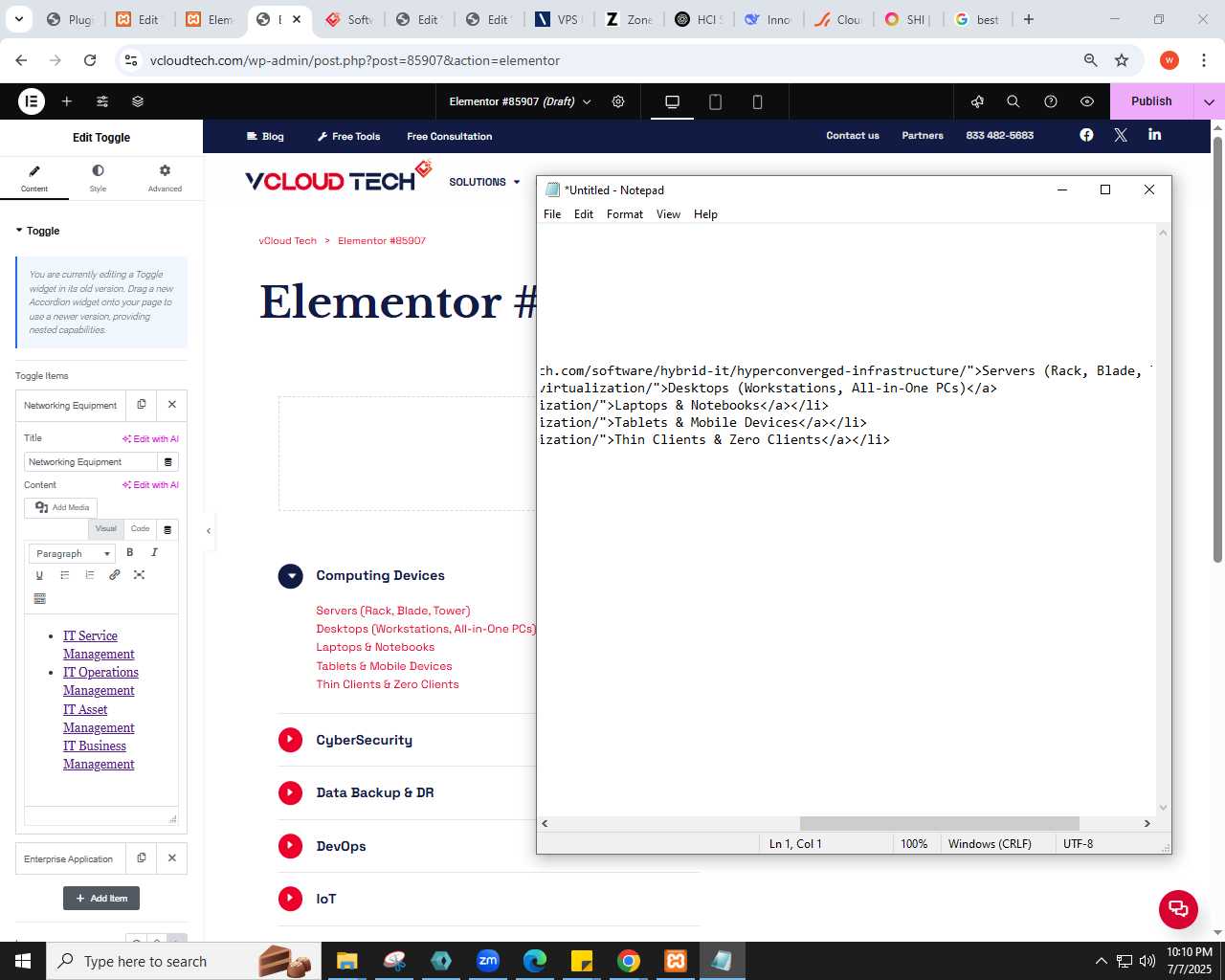
Task: Remove the Networking Equipment item
Action: click(172, 405)
